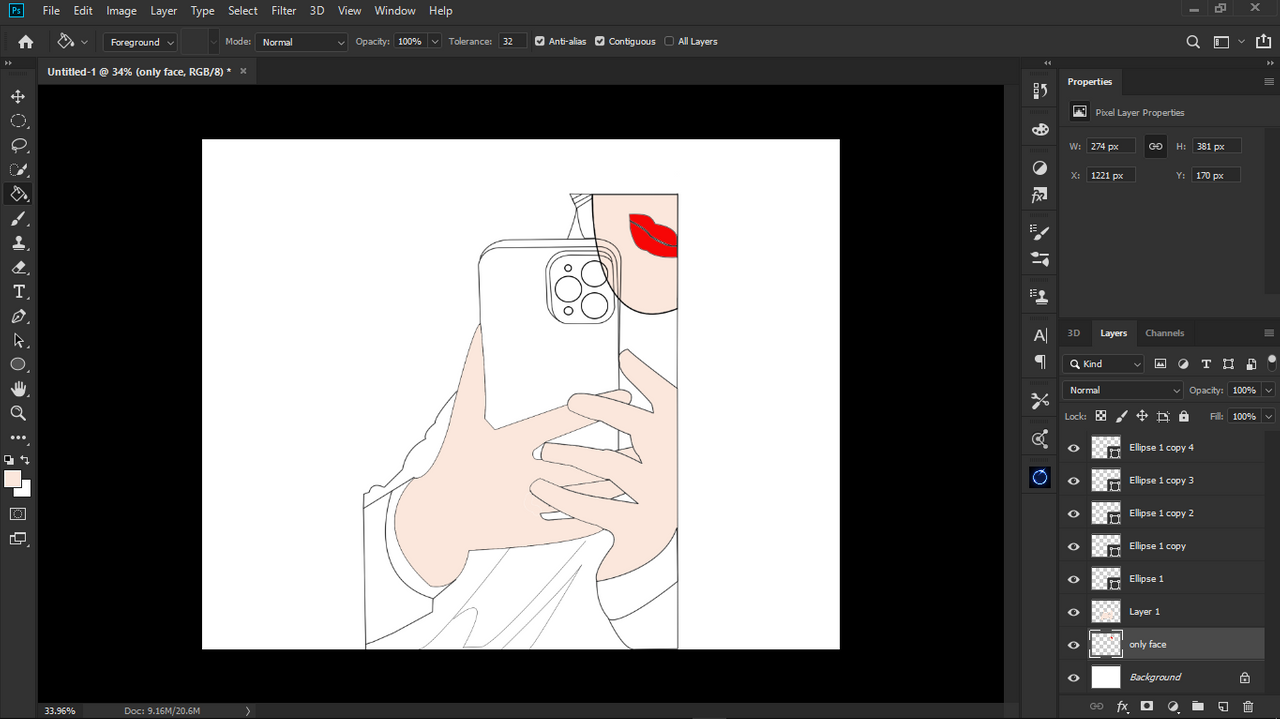Select the Path Selection arrow tool
The width and height of the screenshot is (1280, 719).
click(18, 340)
